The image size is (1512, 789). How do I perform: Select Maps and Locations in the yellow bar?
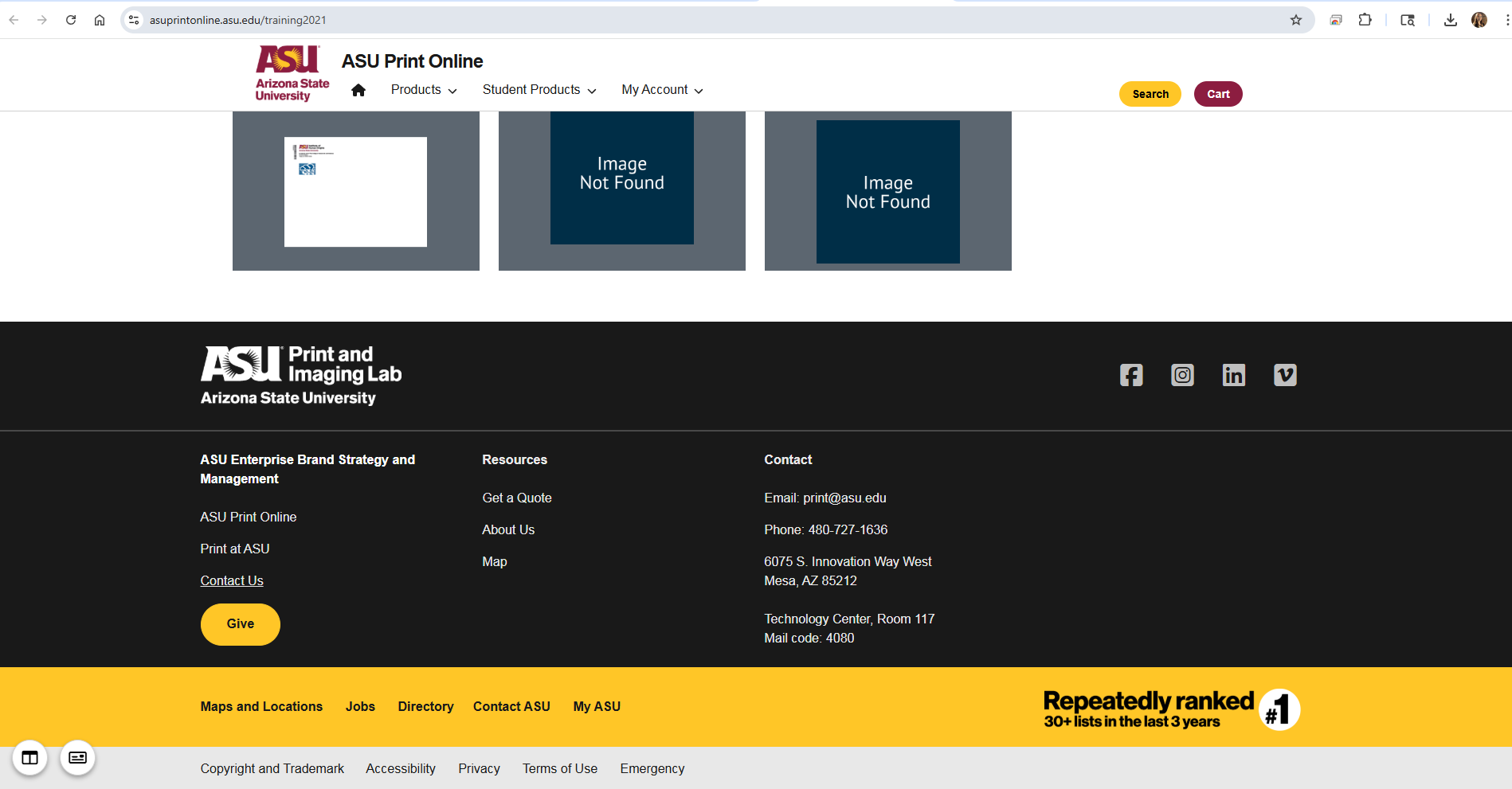pyautogui.click(x=261, y=706)
